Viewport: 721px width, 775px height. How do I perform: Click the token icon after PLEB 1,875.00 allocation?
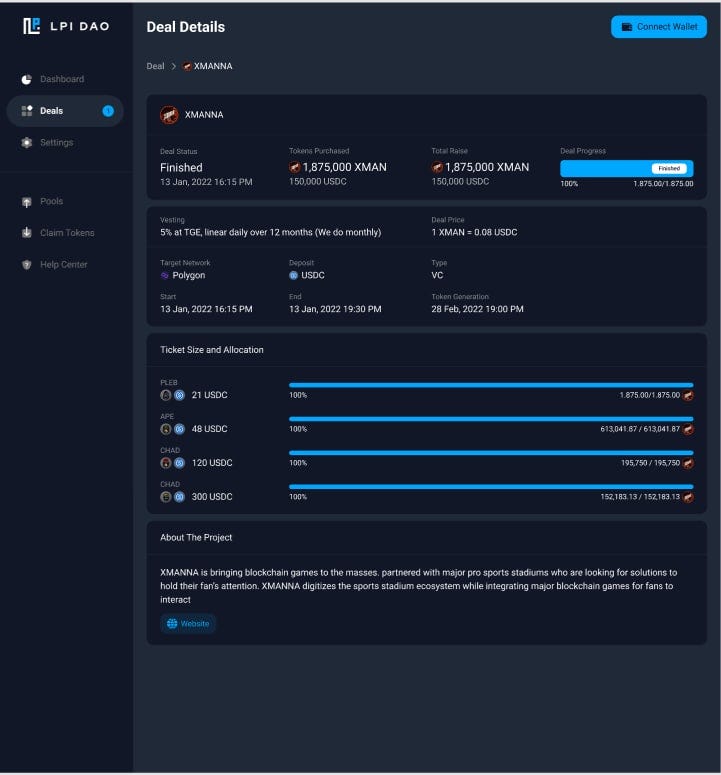click(x=688, y=395)
